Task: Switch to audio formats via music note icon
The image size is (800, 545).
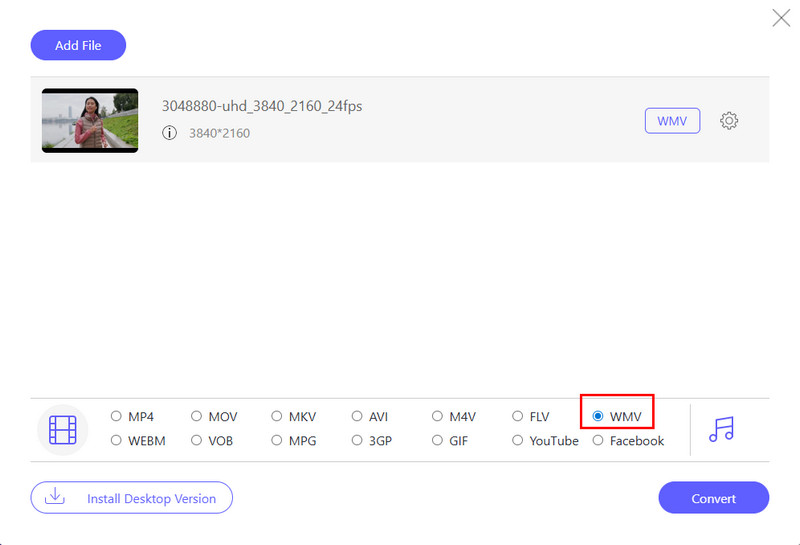Action: coord(720,429)
